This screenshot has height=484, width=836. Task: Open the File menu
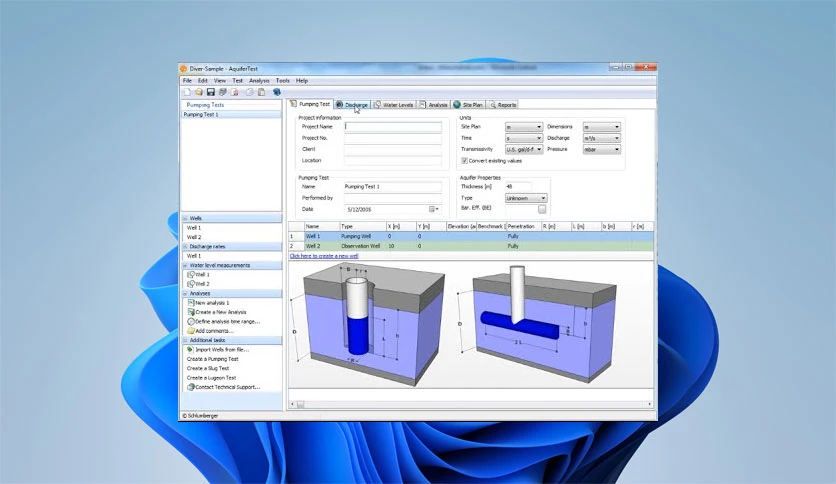point(187,80)
